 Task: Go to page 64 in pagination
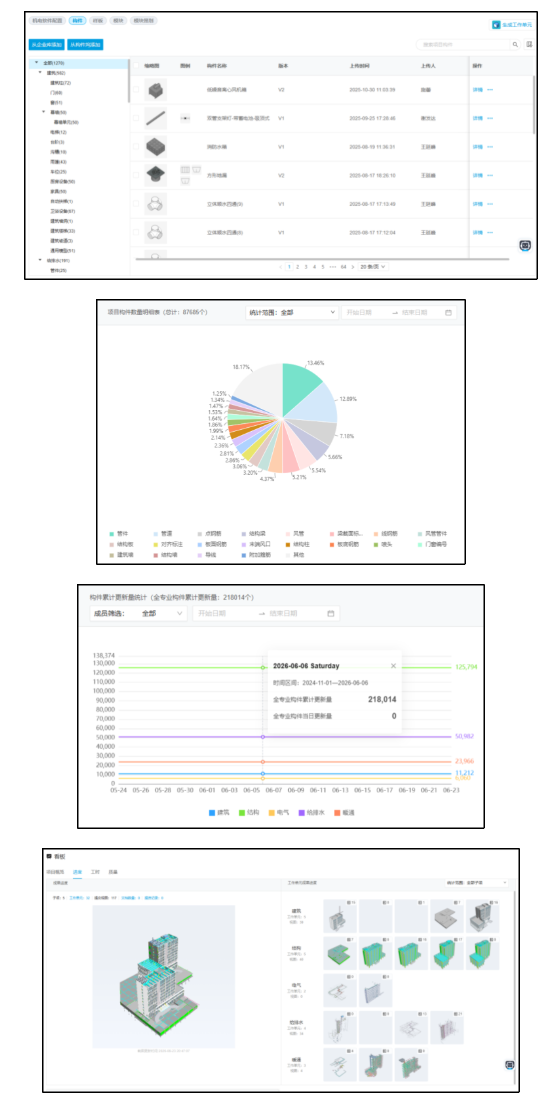(343, 267)
